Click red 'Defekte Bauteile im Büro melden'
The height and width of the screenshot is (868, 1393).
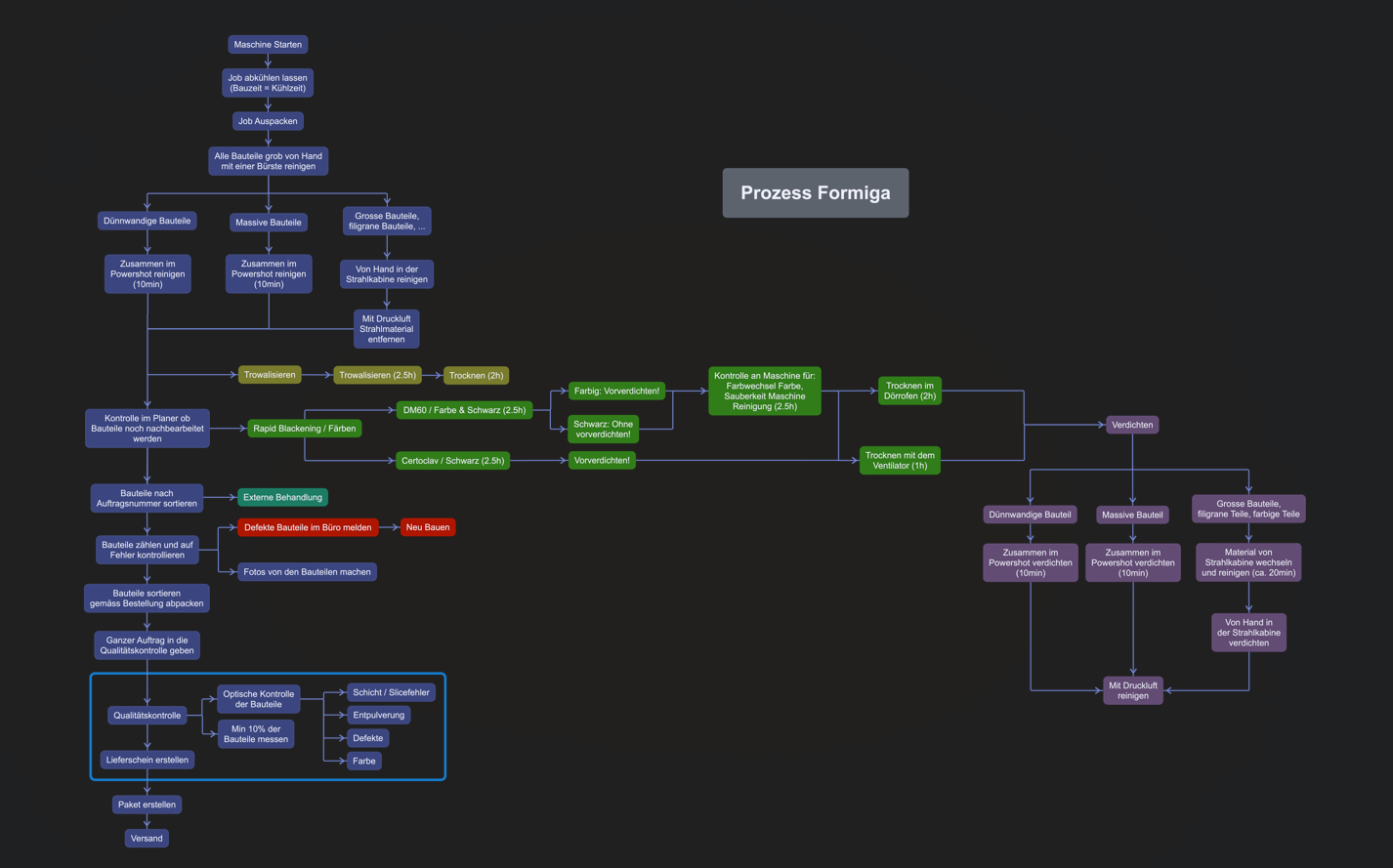[x=308, y=527]
